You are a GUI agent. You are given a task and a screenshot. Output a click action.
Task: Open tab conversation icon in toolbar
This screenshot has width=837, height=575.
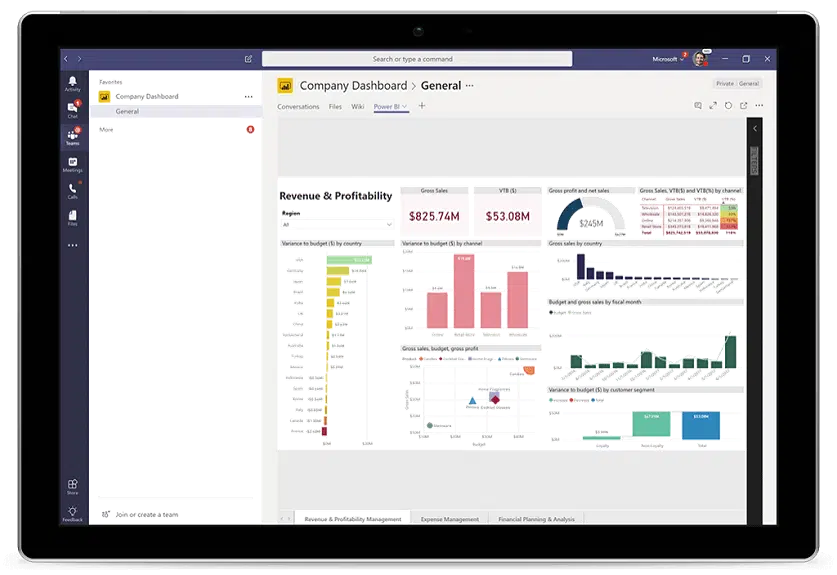tap(698, 105)
